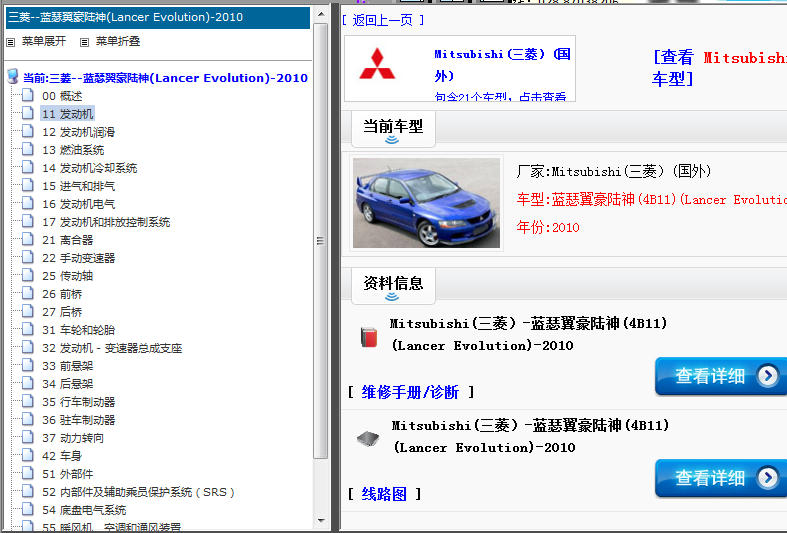Click the page icon next to 16 发动机电气
The width and height of the screenshot is (787, 533).
[28, 204]
